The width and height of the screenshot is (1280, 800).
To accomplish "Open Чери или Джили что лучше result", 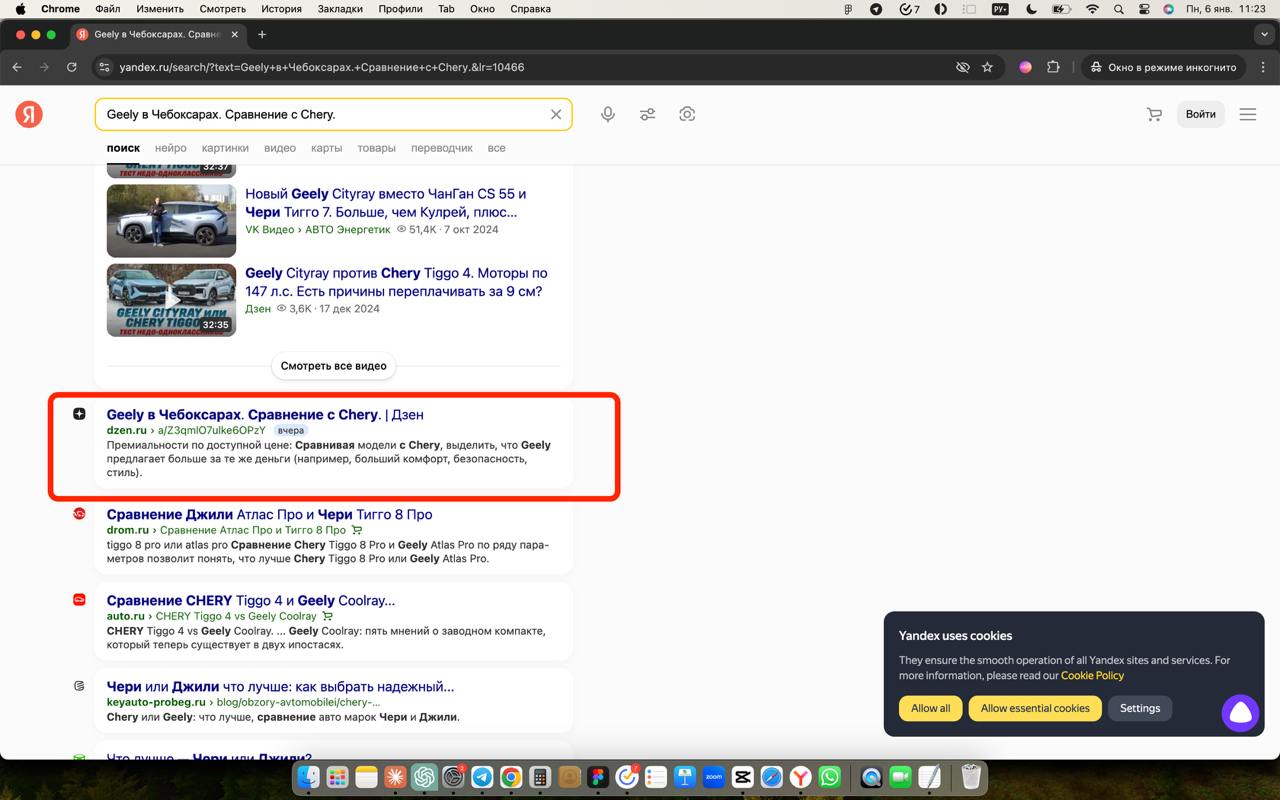I will pos(281,687).
